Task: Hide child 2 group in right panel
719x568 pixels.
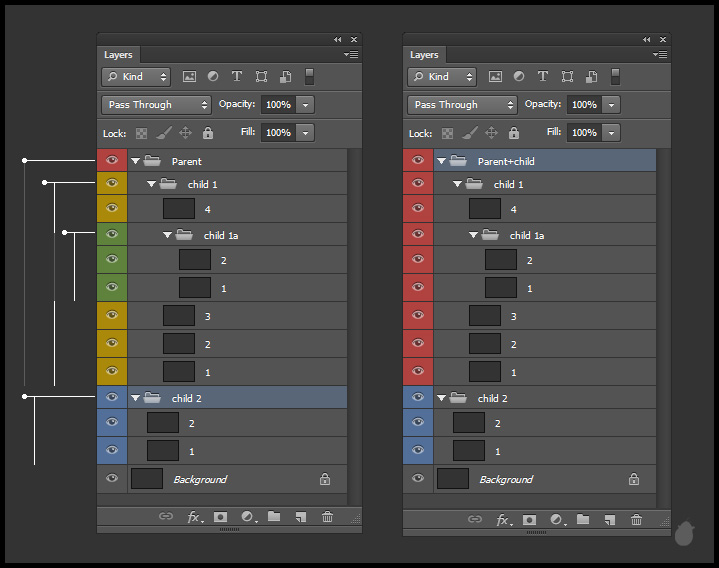Action: [418, 397]
